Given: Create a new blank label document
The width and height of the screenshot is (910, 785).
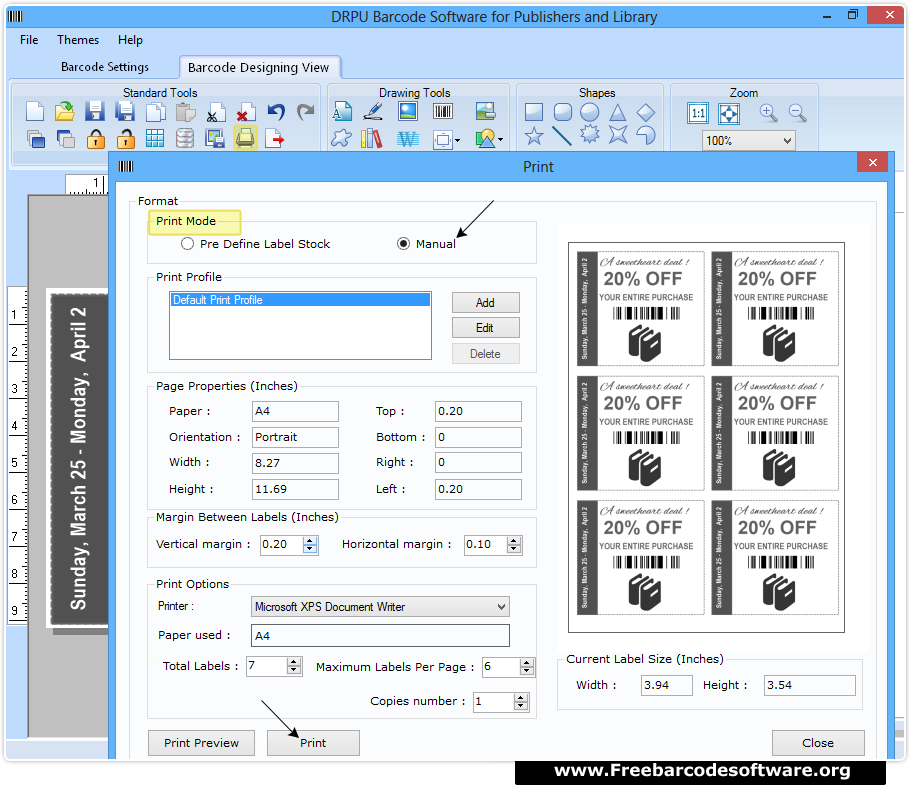Looking at the screenshot, I should click(x=35, y=111).
